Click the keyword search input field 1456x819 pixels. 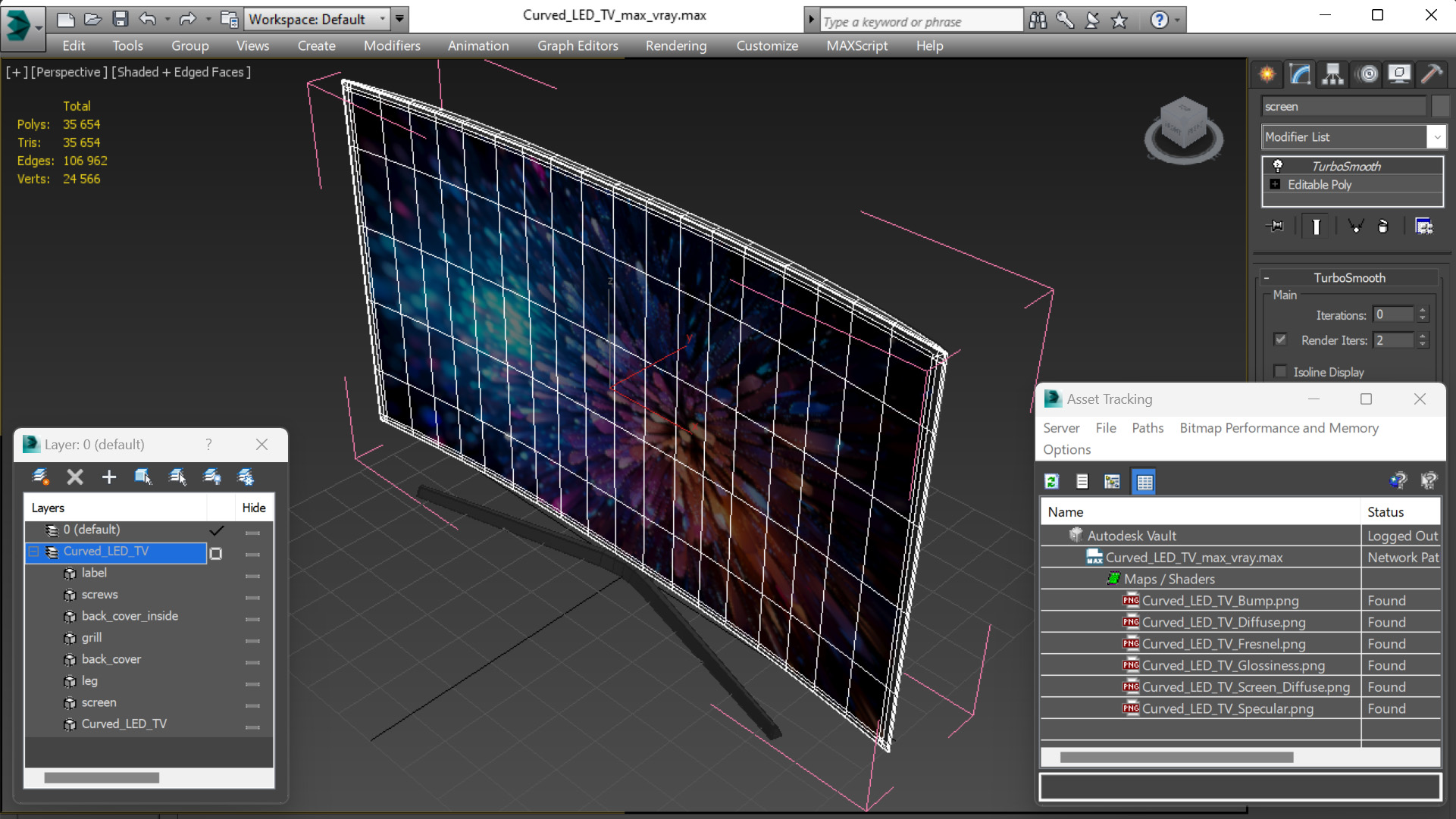[920, 21]
